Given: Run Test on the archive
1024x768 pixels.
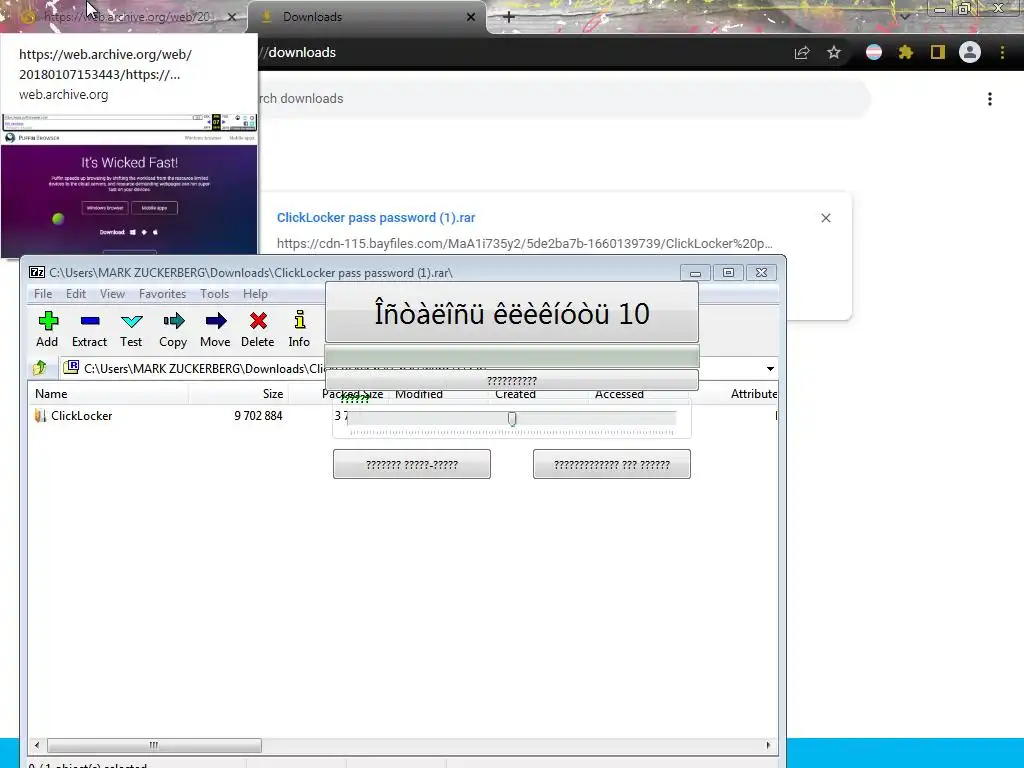Looking at the screenshot, I should pyautogui.click(x=131, y=329).
